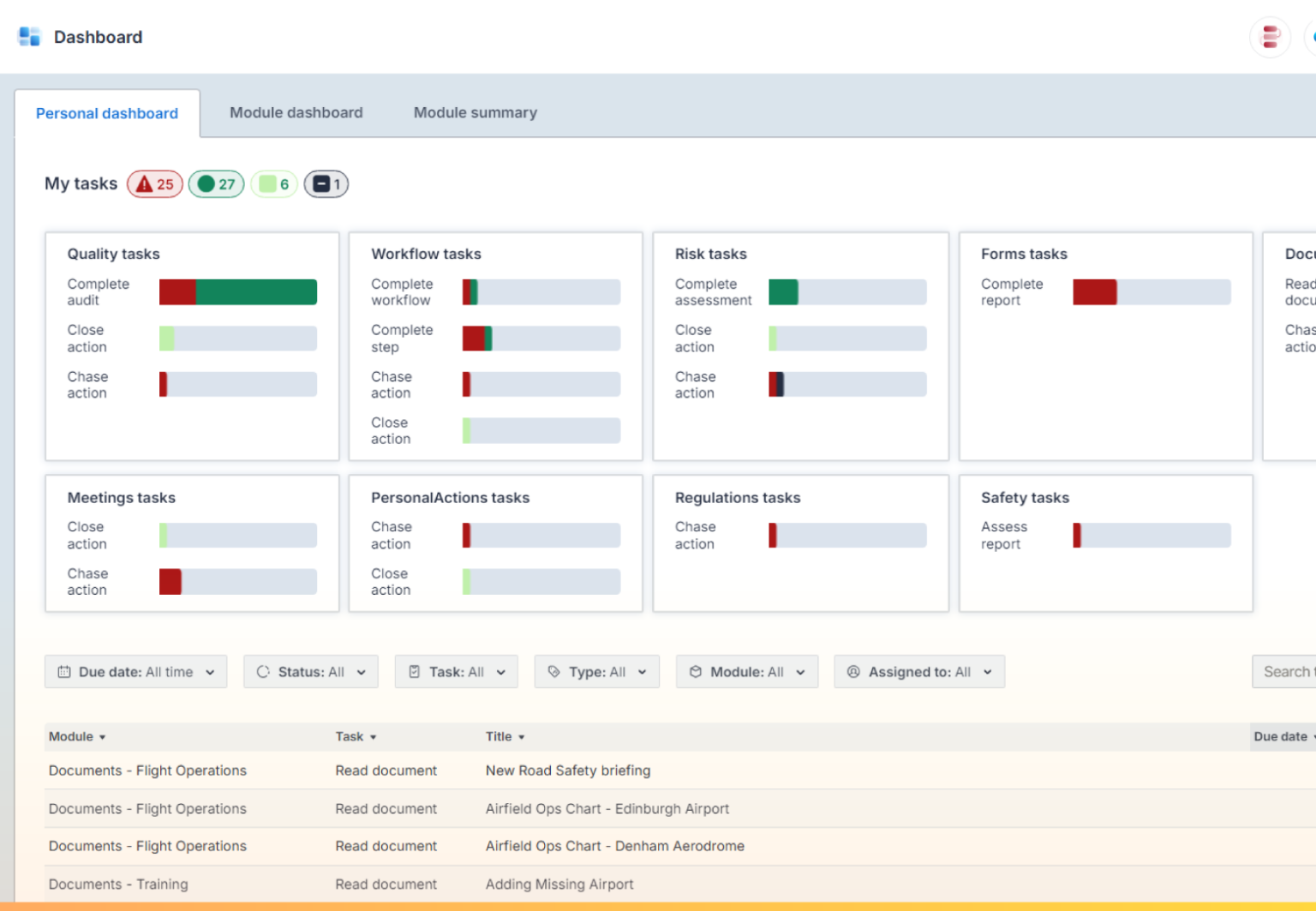Click the overdue tasks warning triangle icon

pos(146,183)
